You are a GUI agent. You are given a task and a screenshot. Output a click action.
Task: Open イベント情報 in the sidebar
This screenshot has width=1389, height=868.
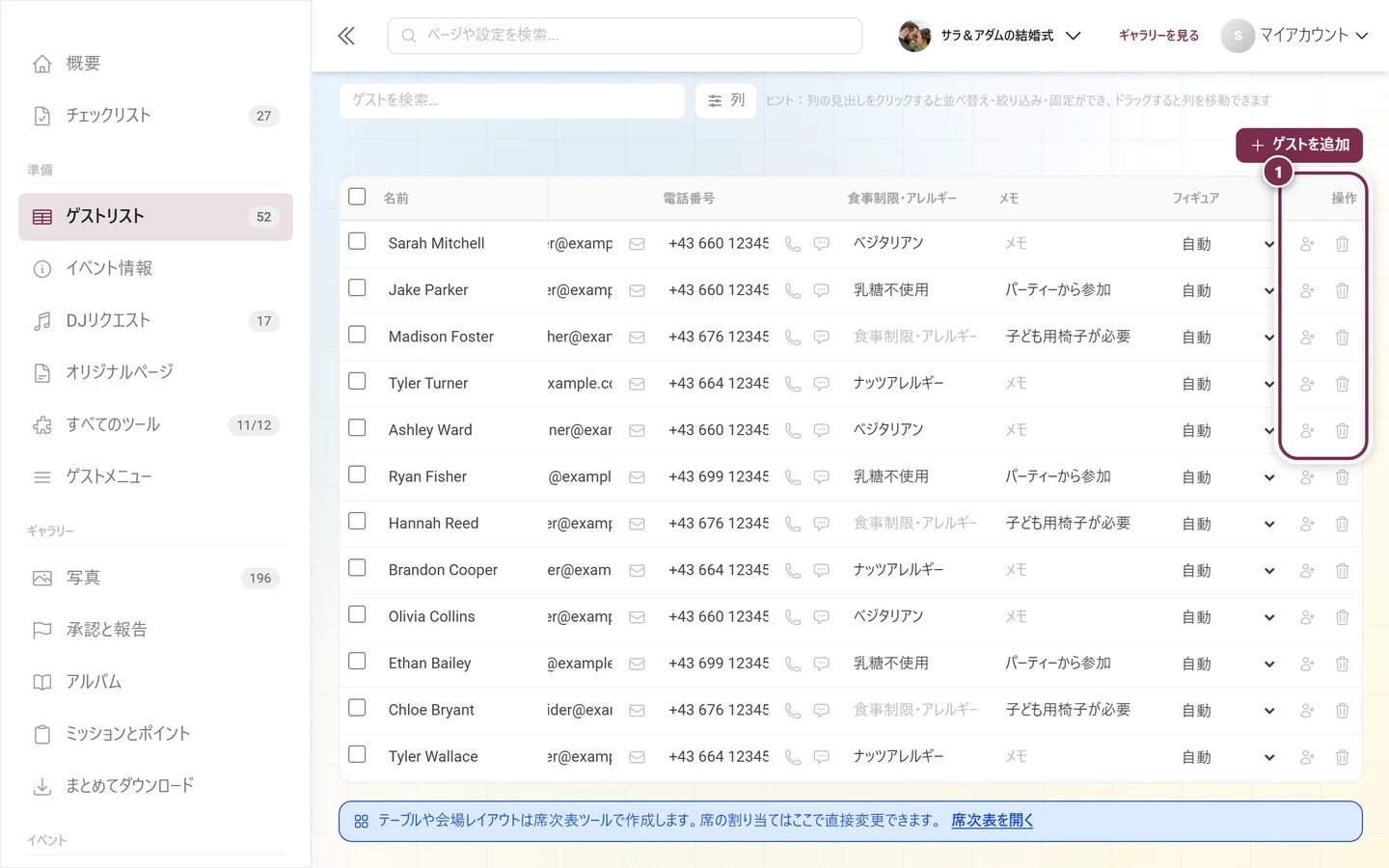155,268
